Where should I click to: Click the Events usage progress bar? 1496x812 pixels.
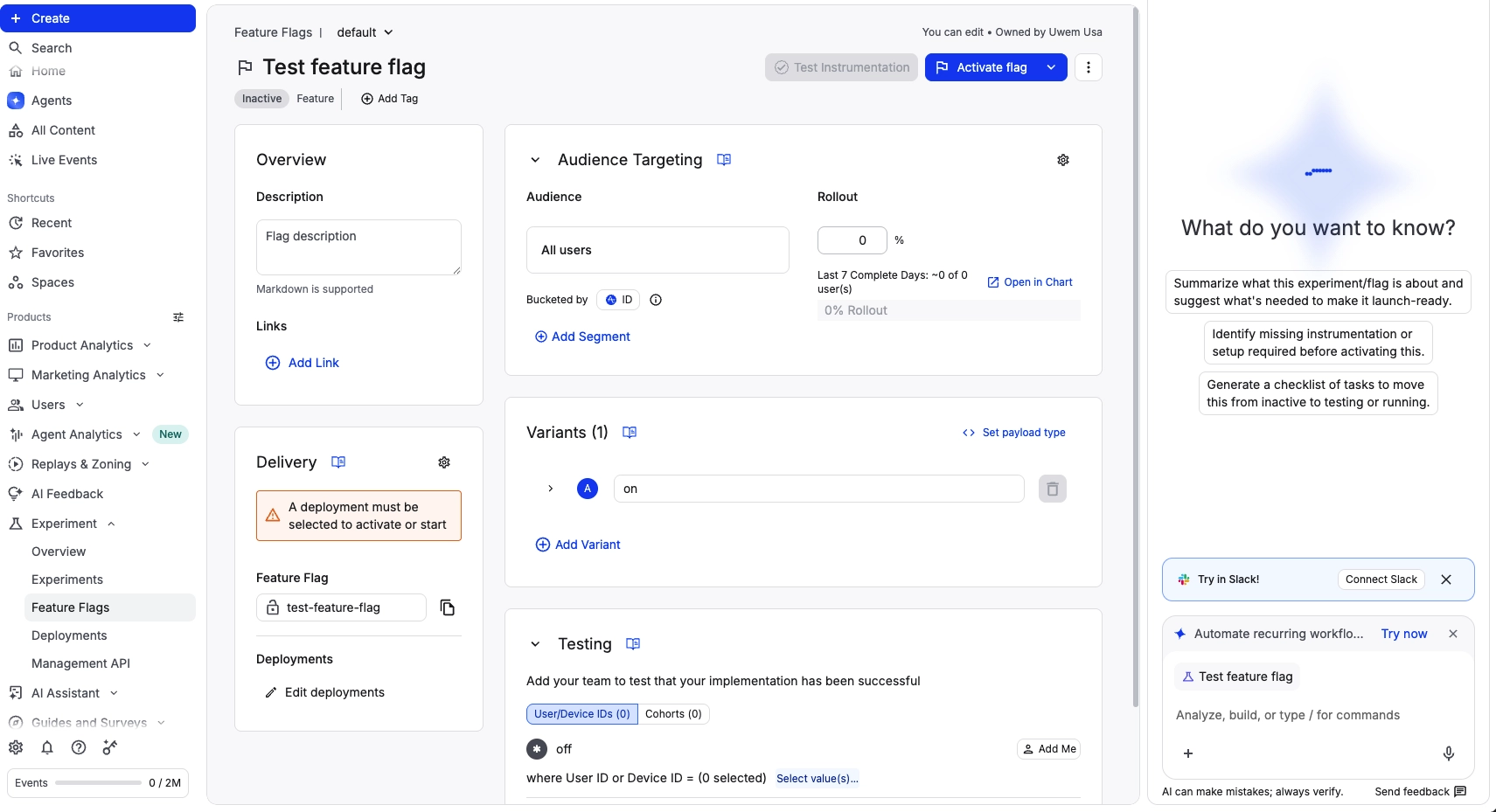(98, 782)
